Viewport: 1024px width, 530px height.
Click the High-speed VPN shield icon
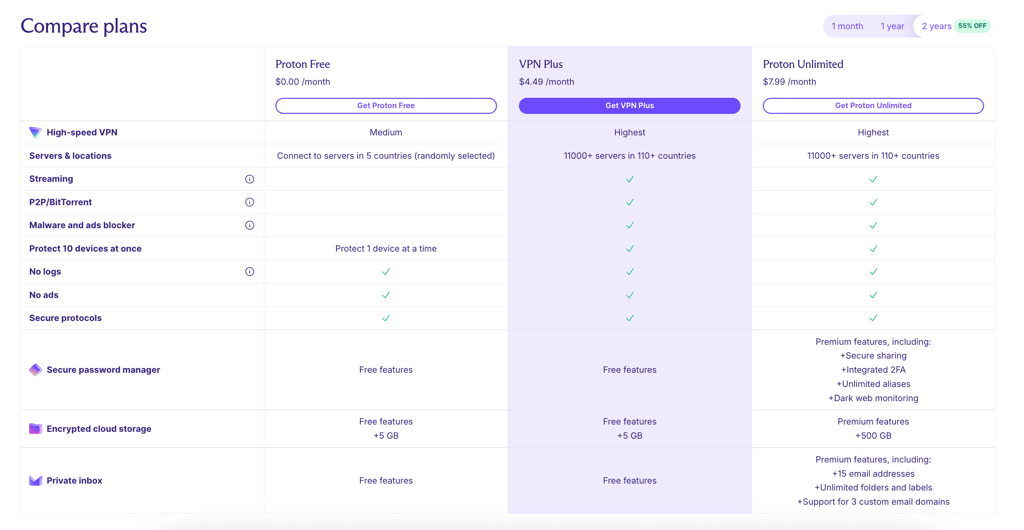tap(35, 132)
